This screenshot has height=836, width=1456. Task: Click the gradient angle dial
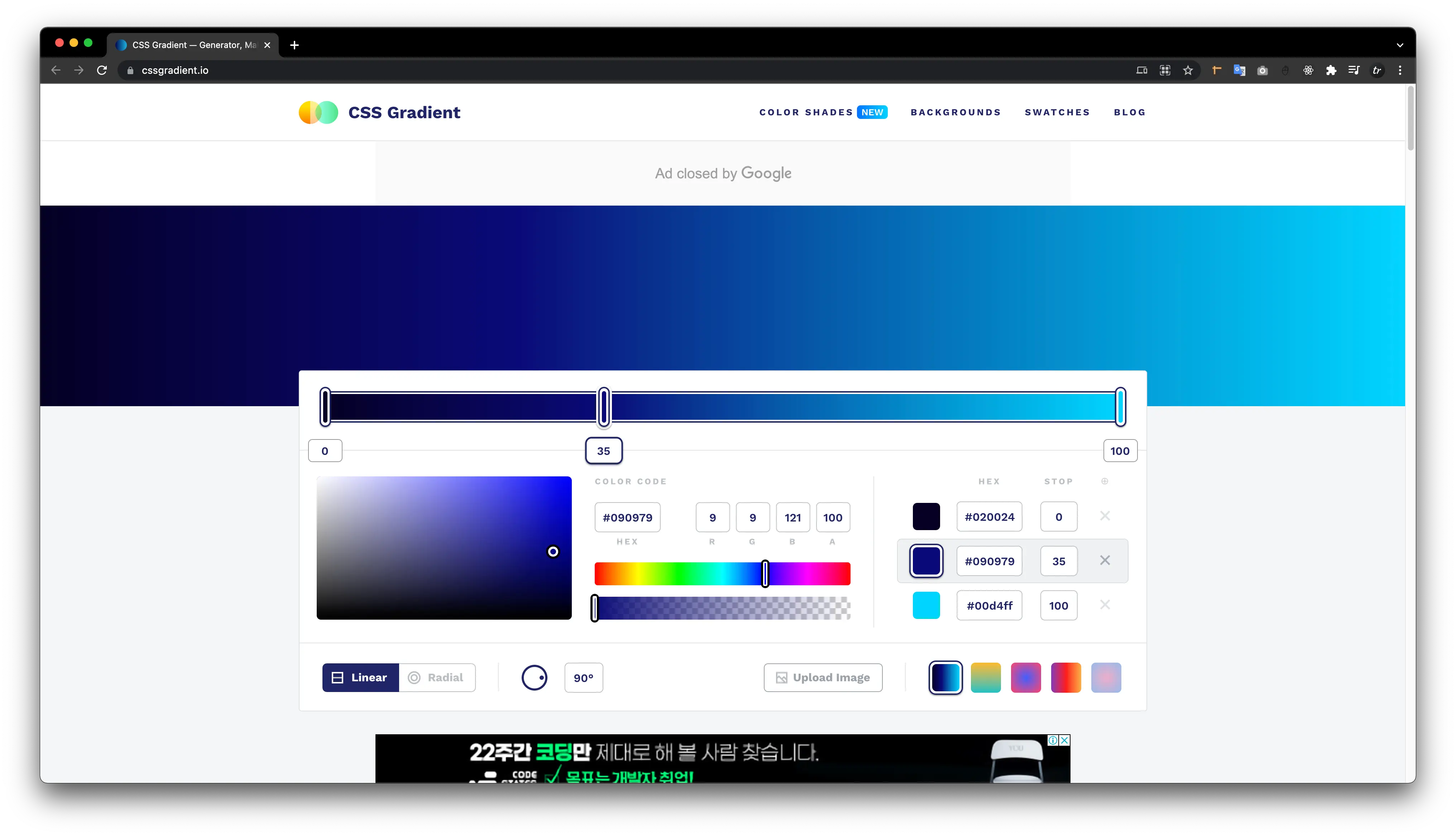[534, 678]
